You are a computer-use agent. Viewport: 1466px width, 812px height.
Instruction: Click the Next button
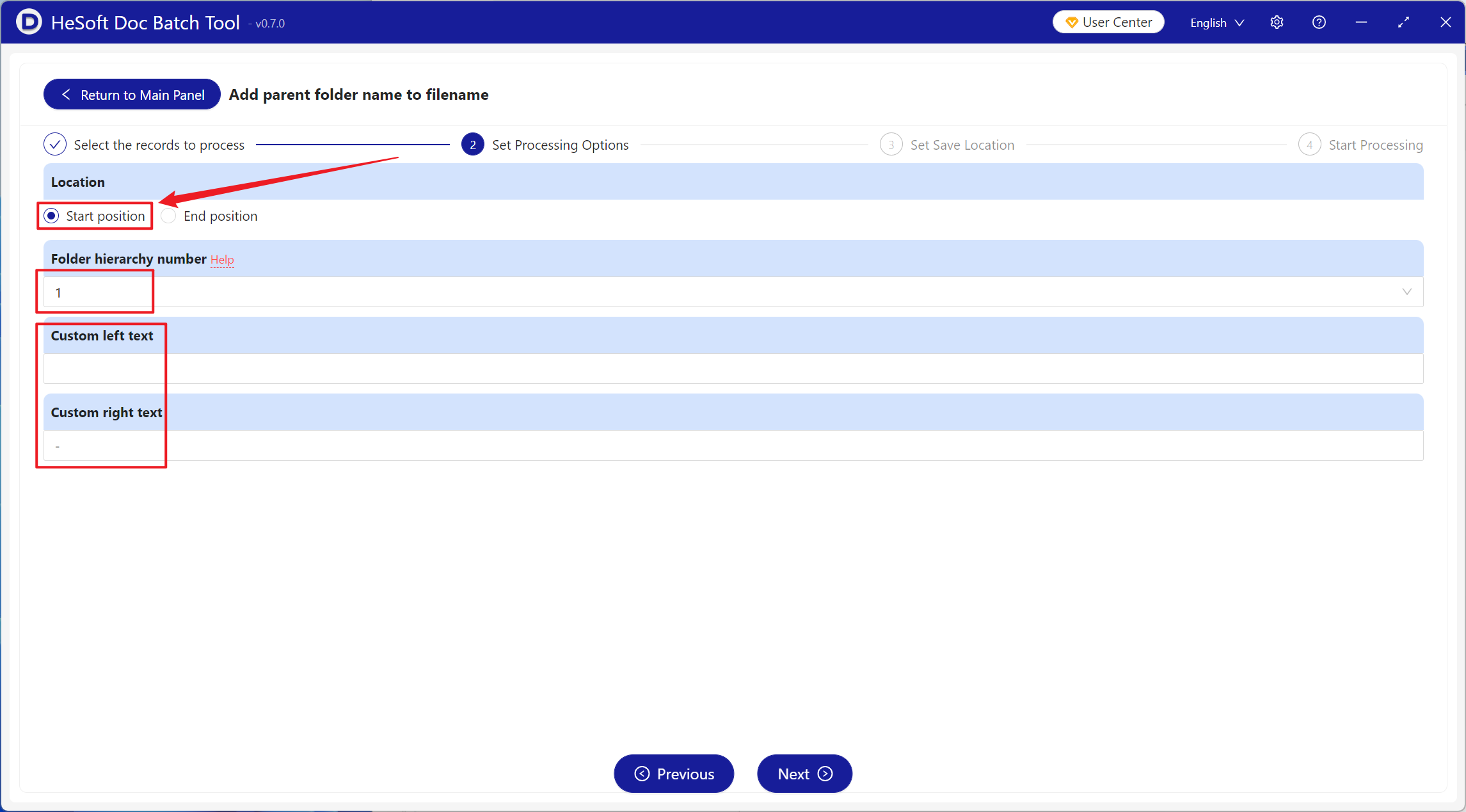pyautogui.click(x=804, y=774)
